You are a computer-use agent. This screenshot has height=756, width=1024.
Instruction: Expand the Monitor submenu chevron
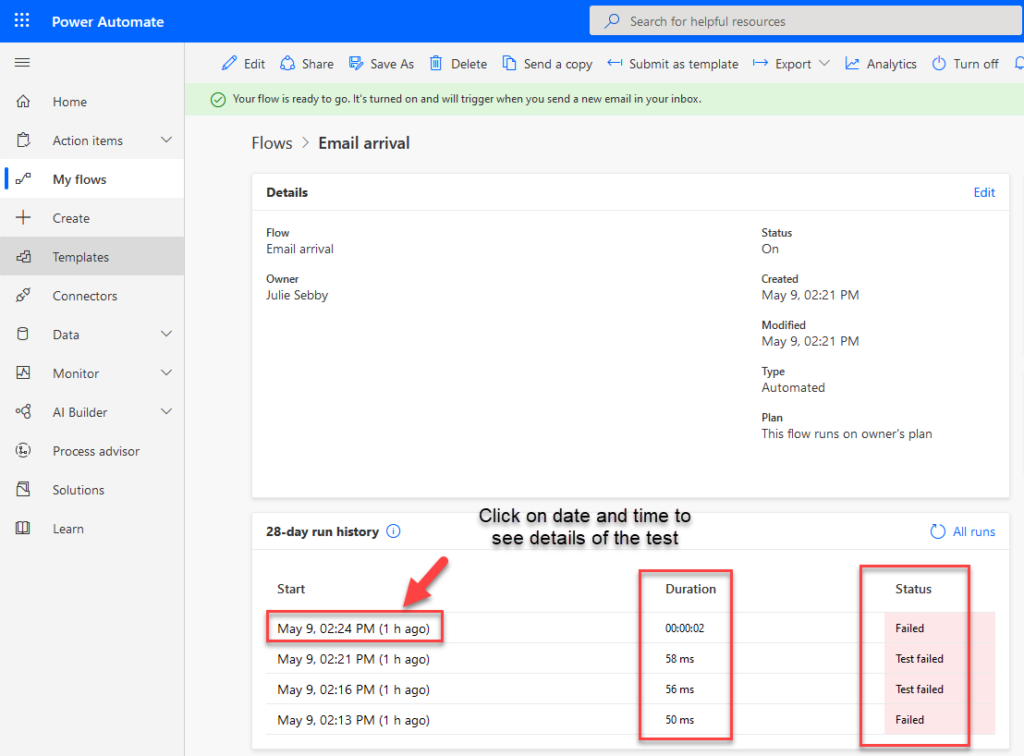[x=167, y=373]
